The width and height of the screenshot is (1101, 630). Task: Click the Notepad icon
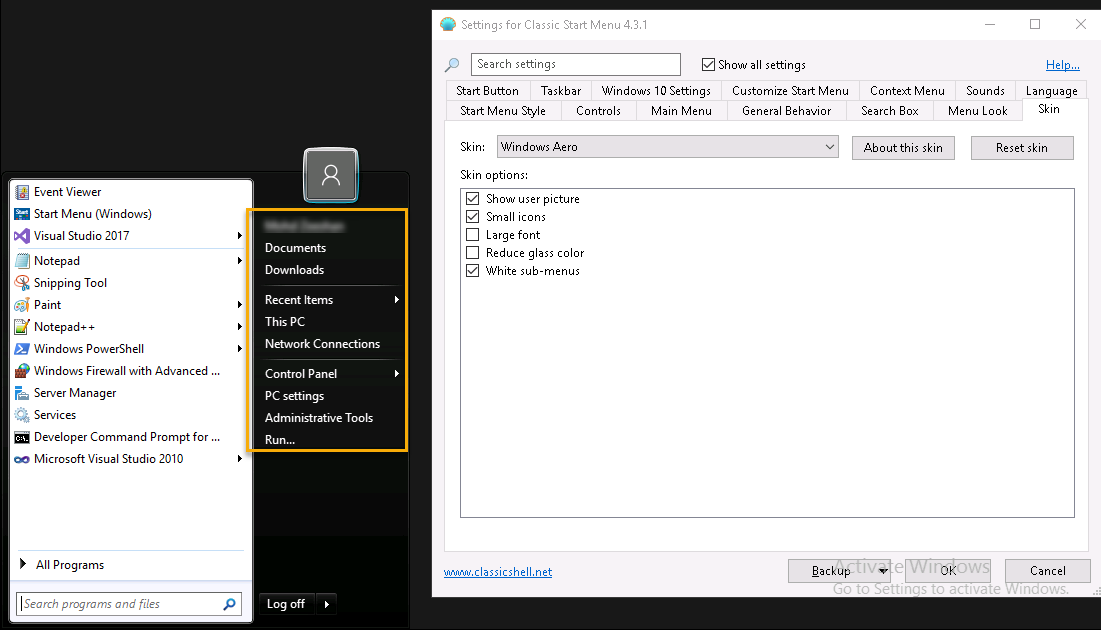coord(22,261)
